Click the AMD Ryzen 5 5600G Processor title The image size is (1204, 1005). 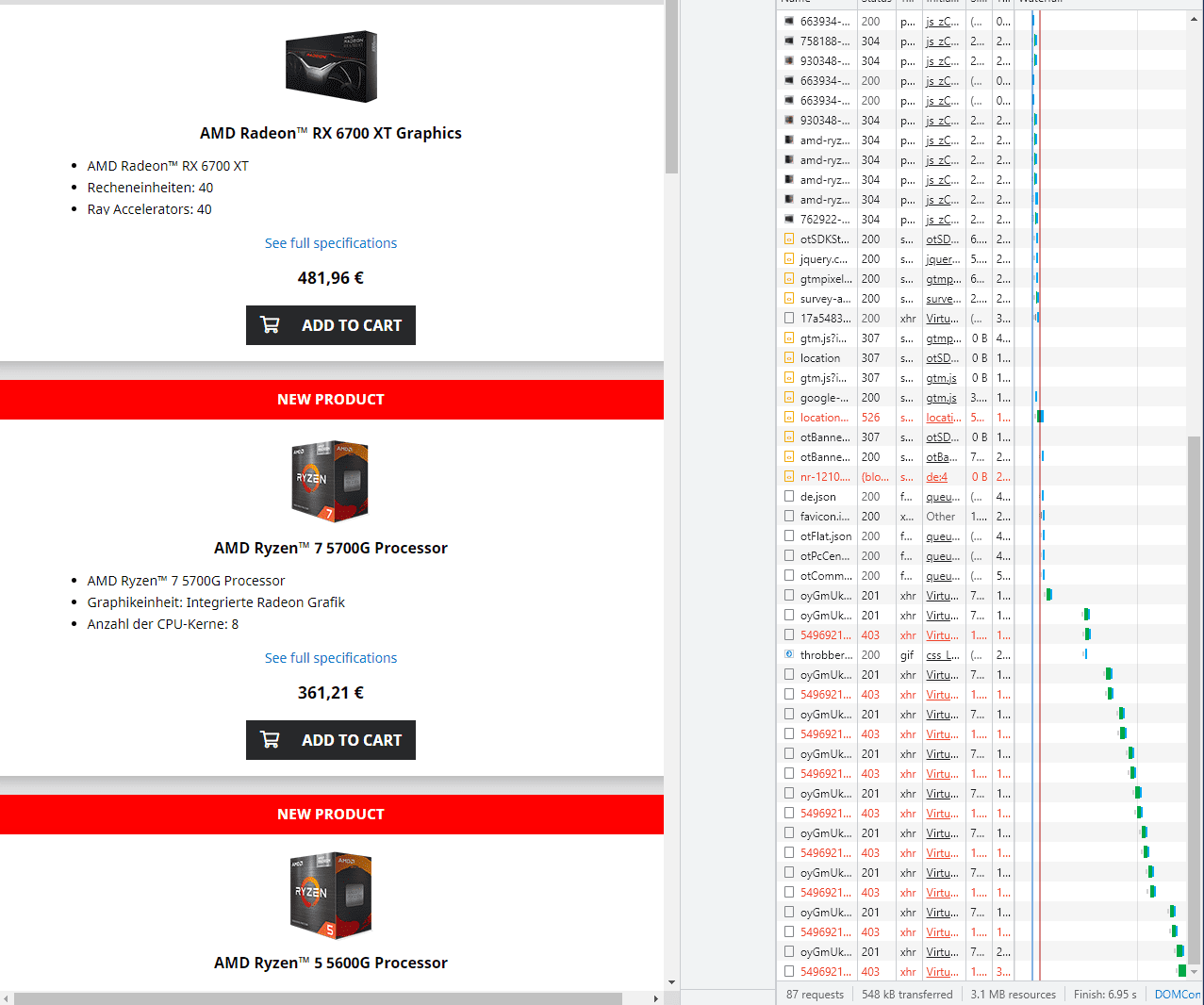[331, 963]
